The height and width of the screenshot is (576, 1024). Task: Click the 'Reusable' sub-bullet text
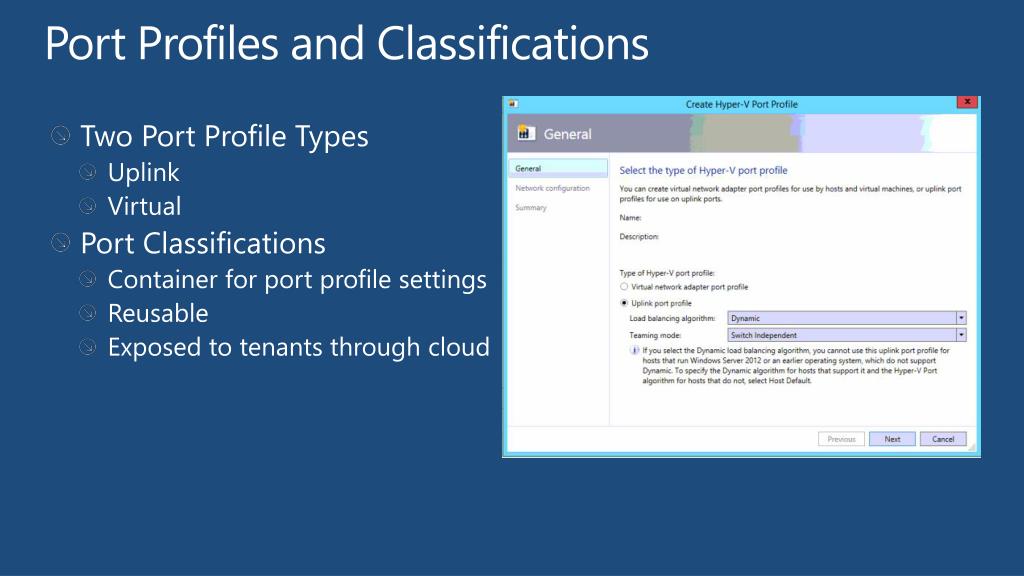(158, 313)
